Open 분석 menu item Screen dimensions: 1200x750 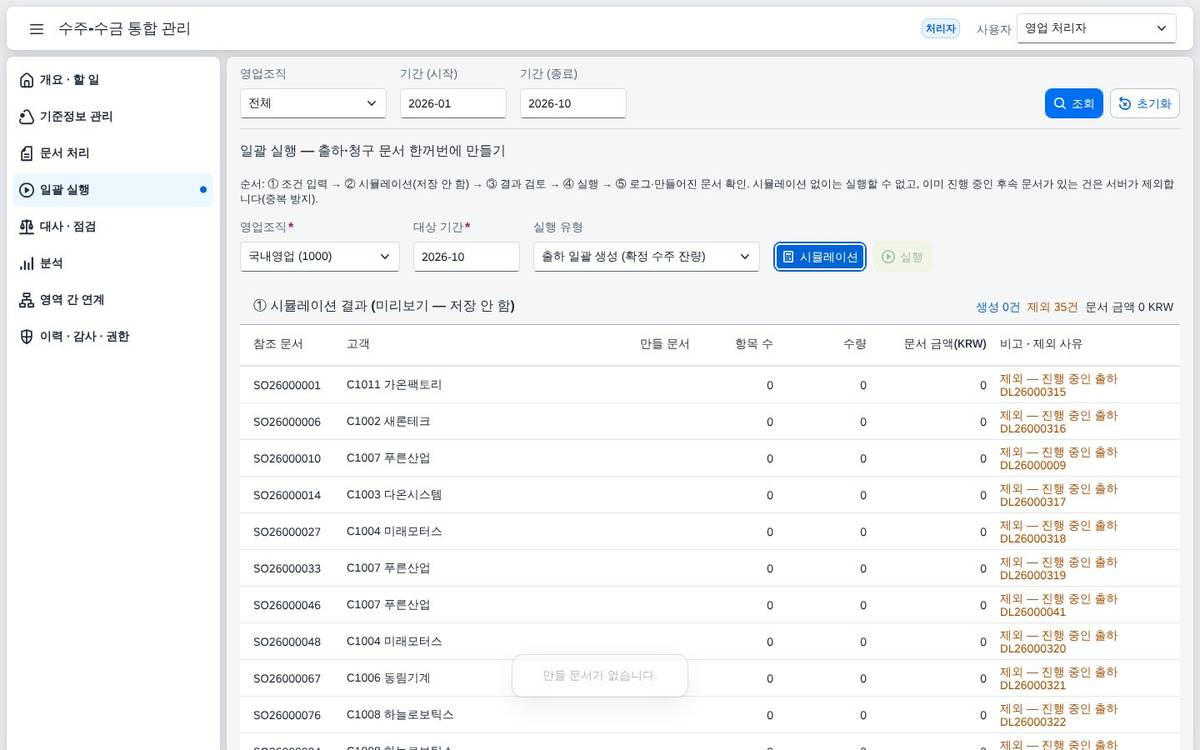(x=113, y=263)
